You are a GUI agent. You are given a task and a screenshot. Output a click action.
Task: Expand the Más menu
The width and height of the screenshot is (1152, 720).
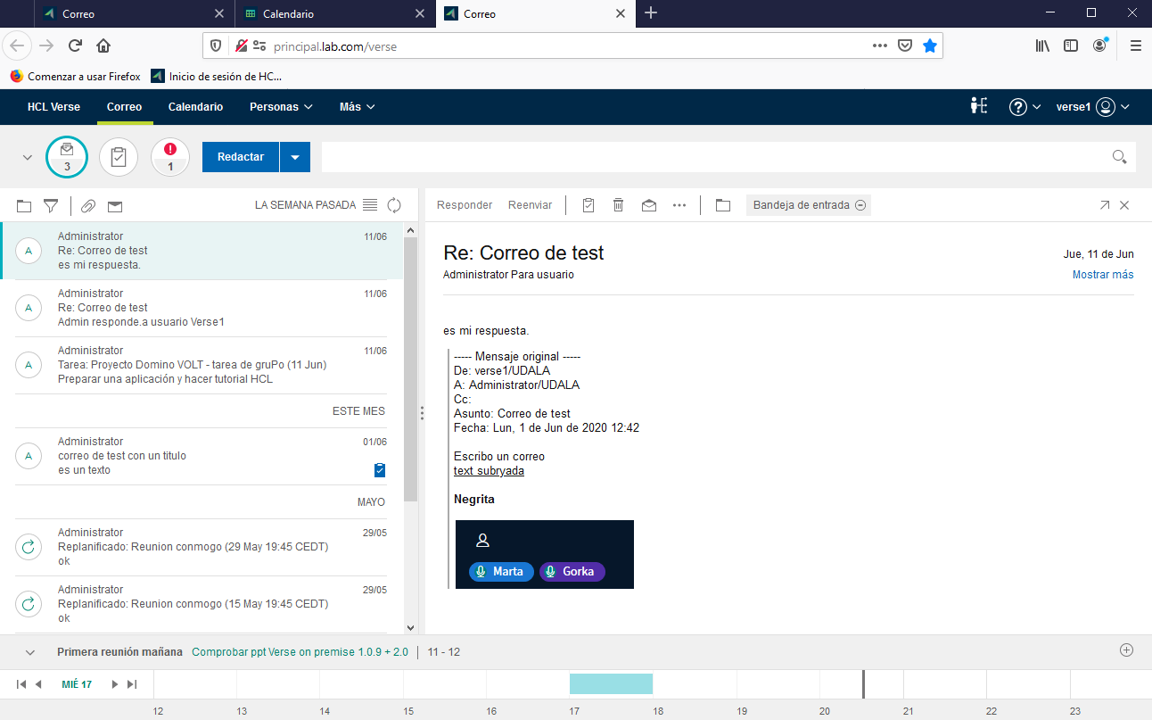pos(357,107)
